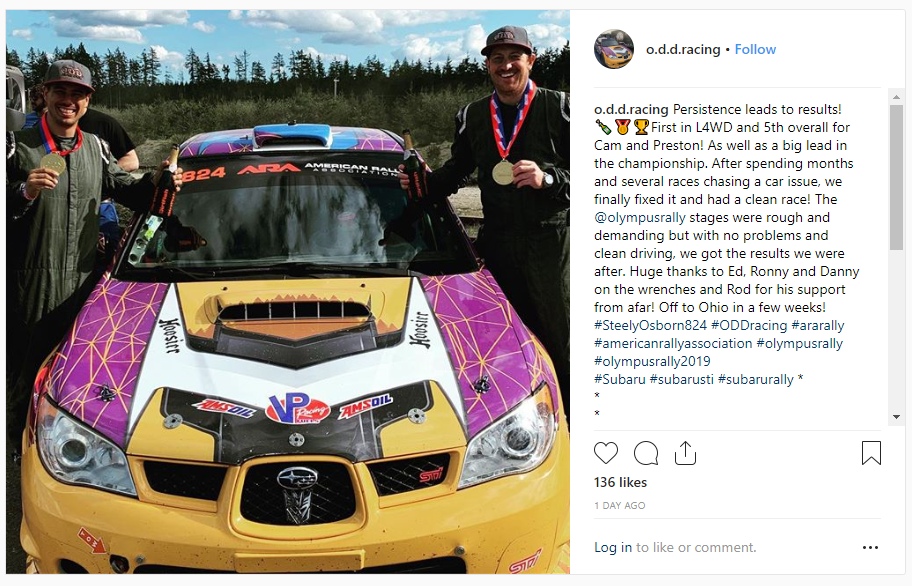Open the #SteelyOsborn824 hashtag
Image resolution: width=912 pixels, height=586 pixels.
tap(650, 326)
